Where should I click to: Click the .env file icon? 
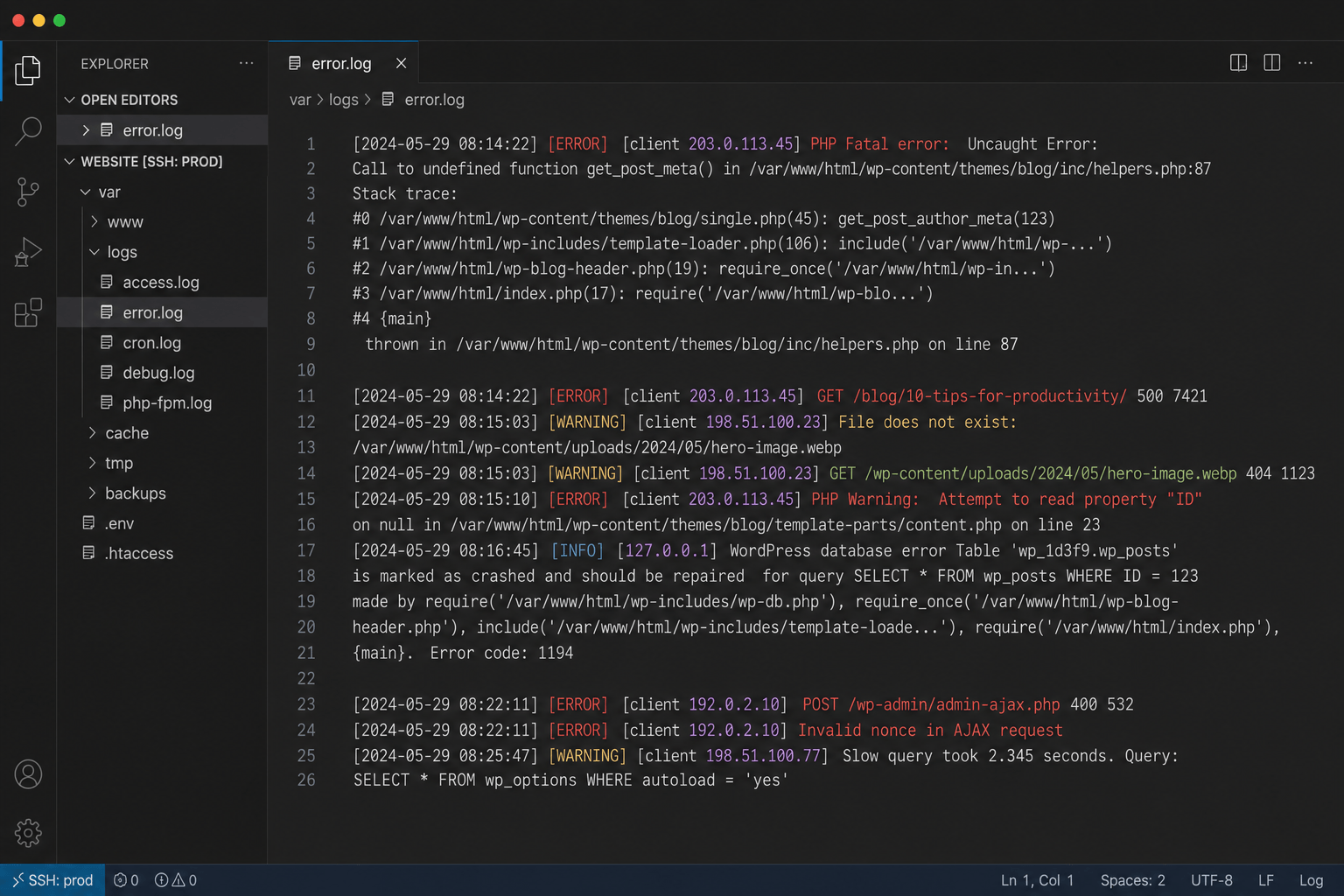coord(88,522)
